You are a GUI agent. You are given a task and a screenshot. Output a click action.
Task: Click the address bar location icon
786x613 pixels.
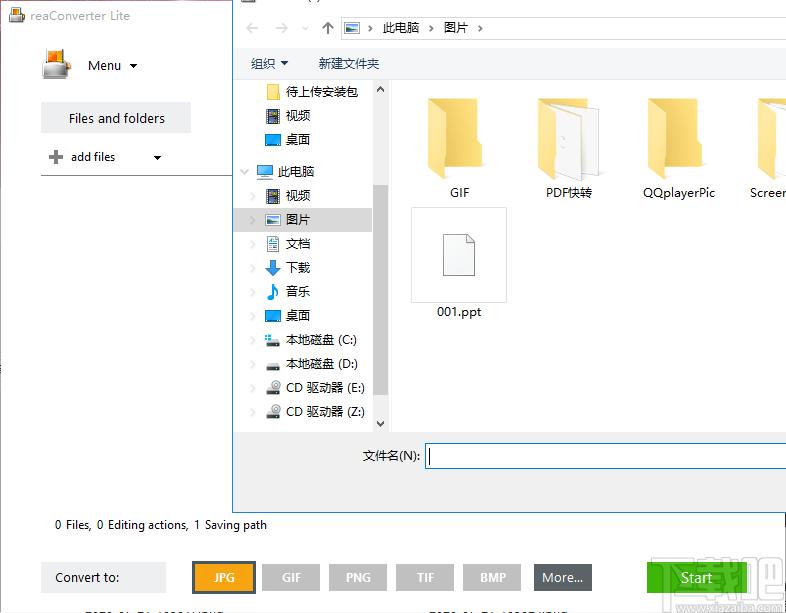click(x=352, y=28)
